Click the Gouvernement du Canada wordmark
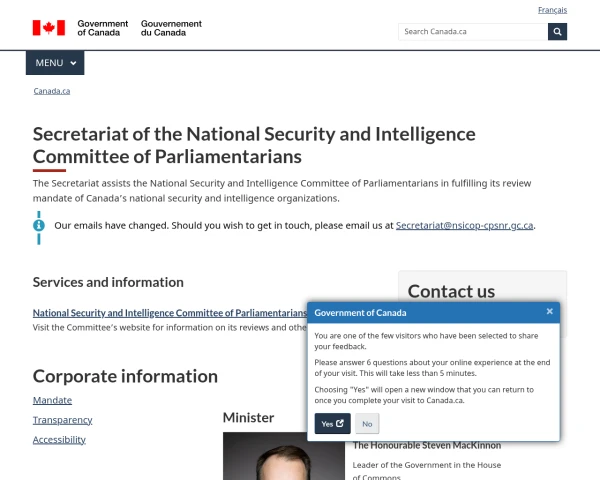Viewport: 600px width, 480px height. [x=171, y=28]
